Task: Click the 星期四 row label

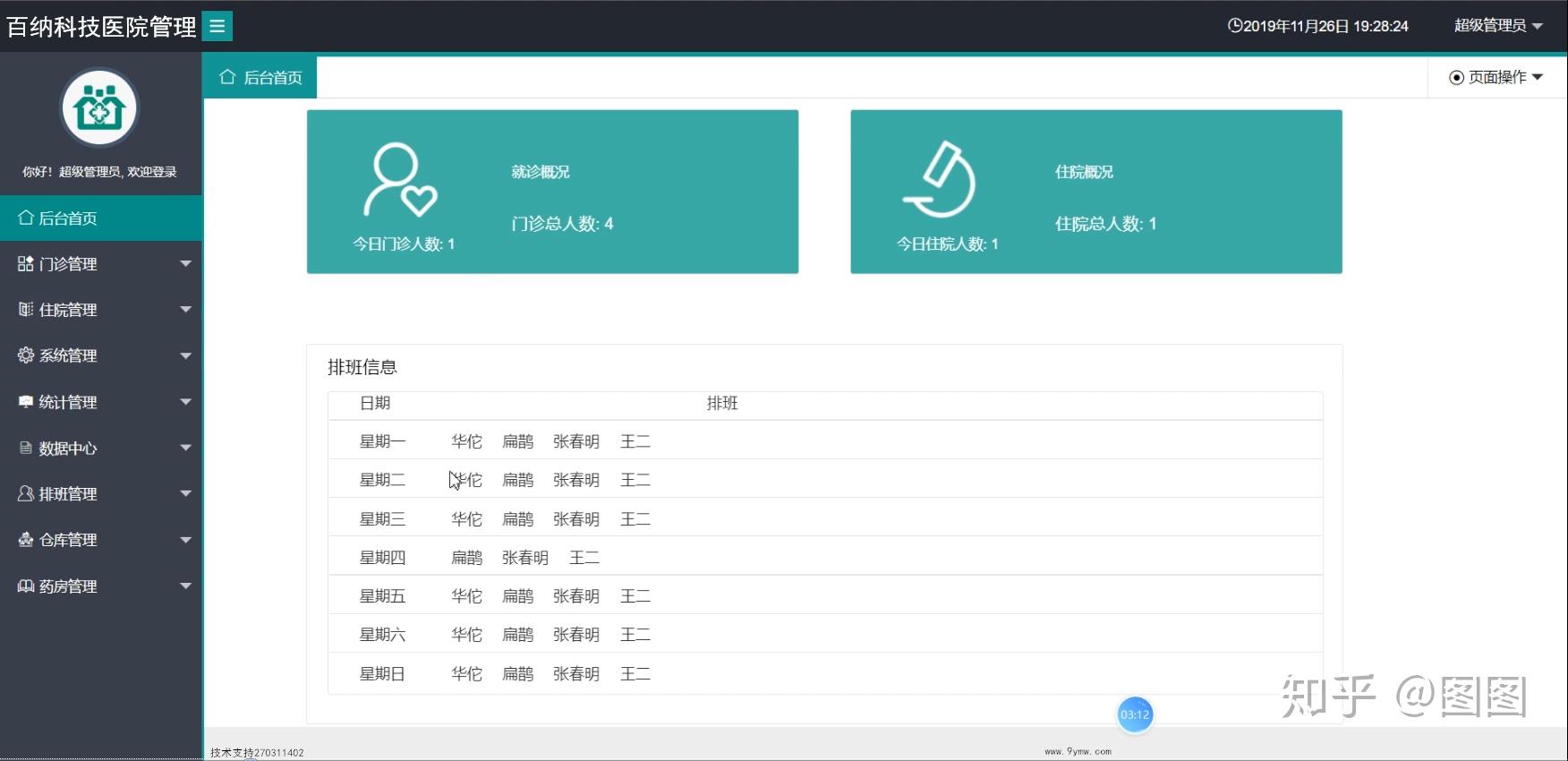Action: (382, 558)
